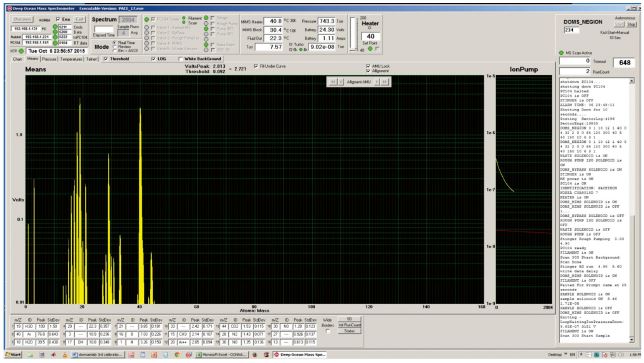Click the date and time field

click(x=57, y=51)
